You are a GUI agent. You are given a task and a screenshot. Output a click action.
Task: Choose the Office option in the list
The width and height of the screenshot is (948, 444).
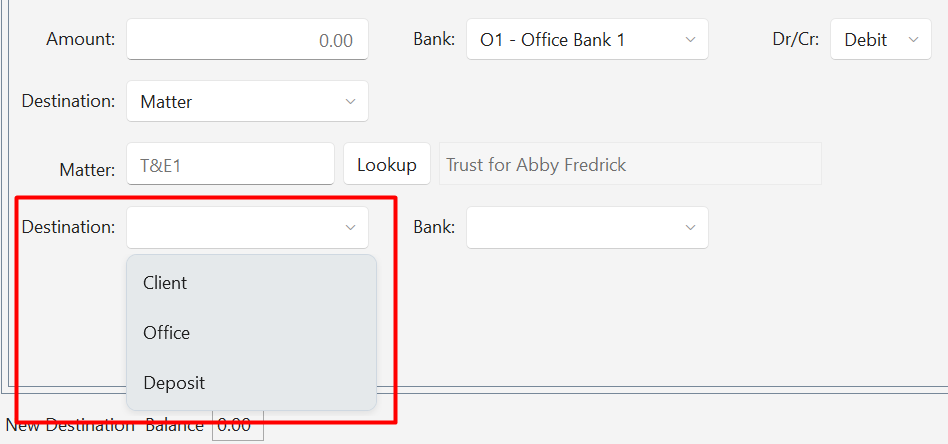(x=167, y=333)
